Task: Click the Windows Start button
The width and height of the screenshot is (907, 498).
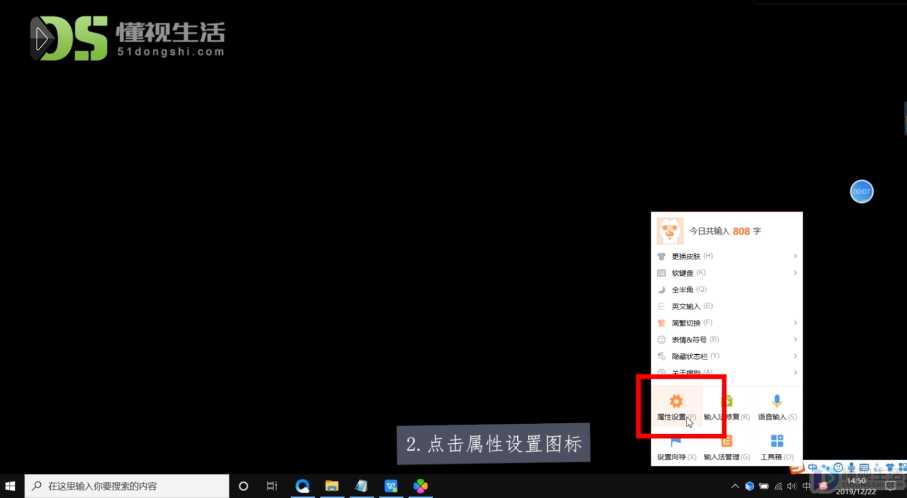Action: (x=10, y=486)
